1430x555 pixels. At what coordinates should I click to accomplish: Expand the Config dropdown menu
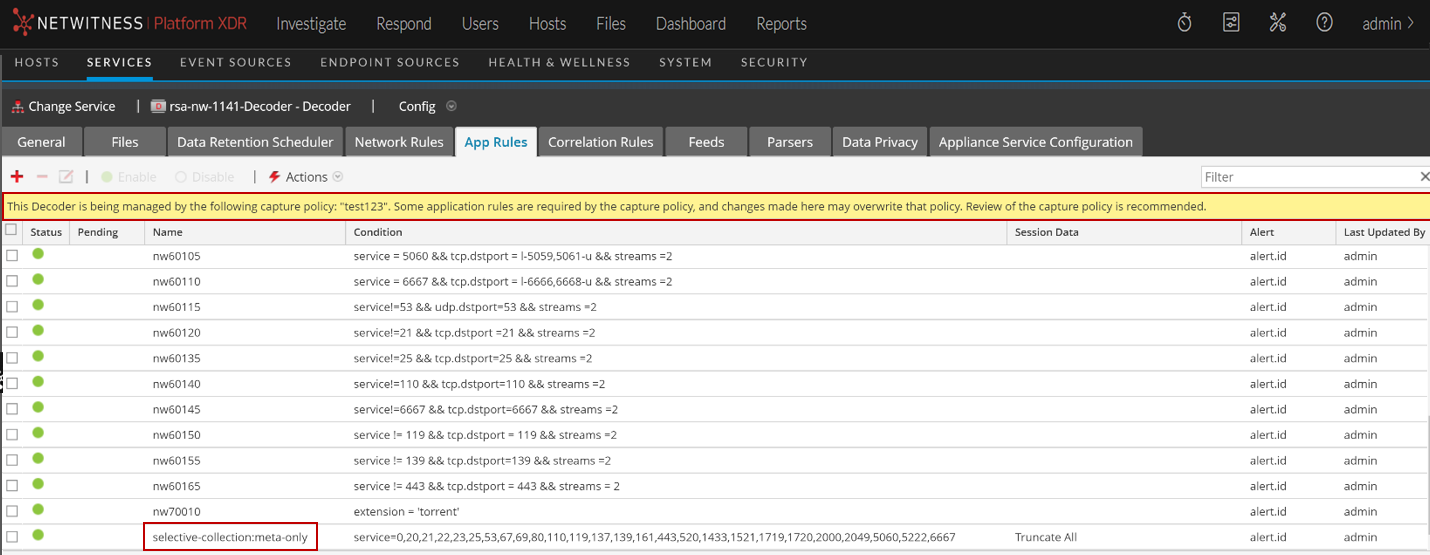[451, 106]
